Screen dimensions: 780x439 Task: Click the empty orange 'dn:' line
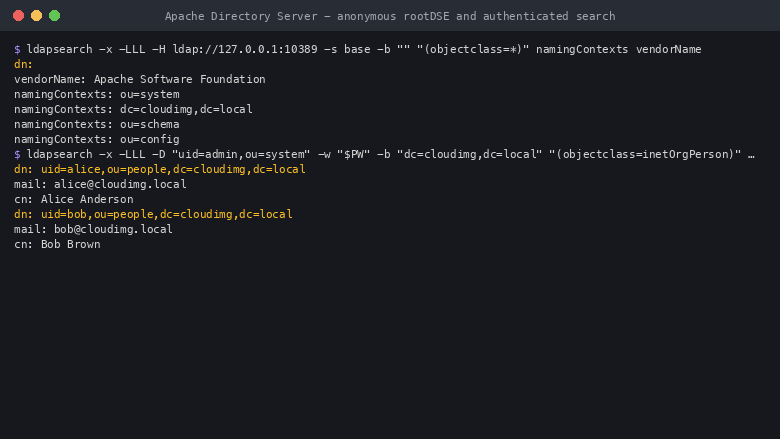[23, 64]
